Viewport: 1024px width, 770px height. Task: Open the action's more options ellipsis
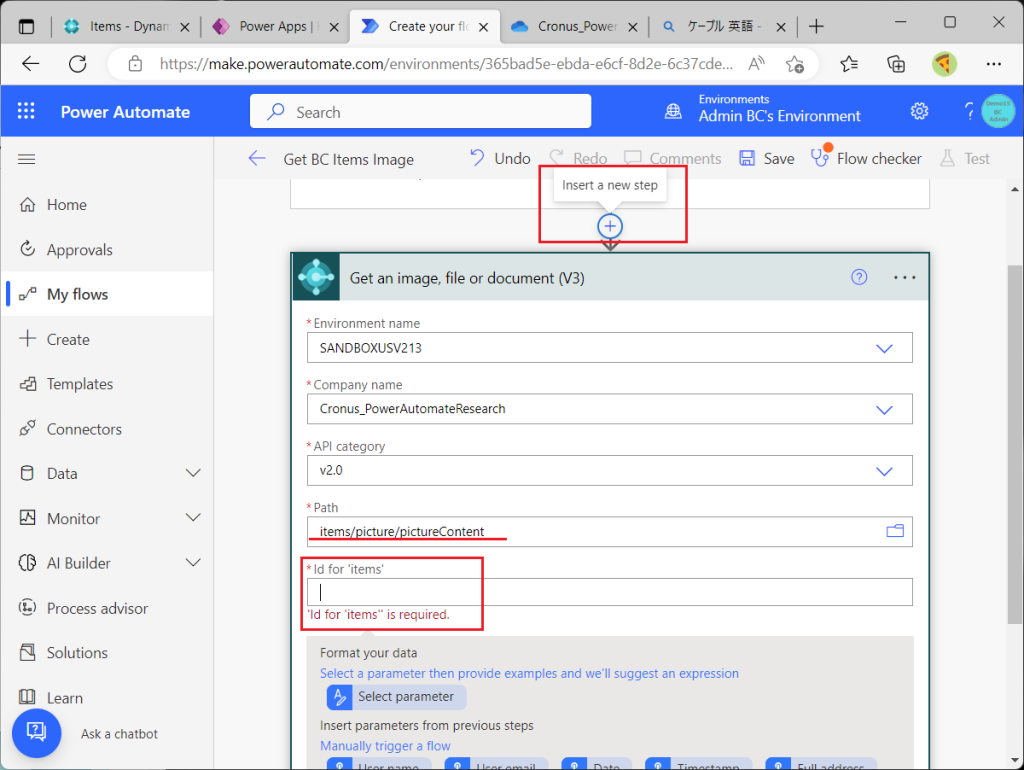[x=904, y=278]
